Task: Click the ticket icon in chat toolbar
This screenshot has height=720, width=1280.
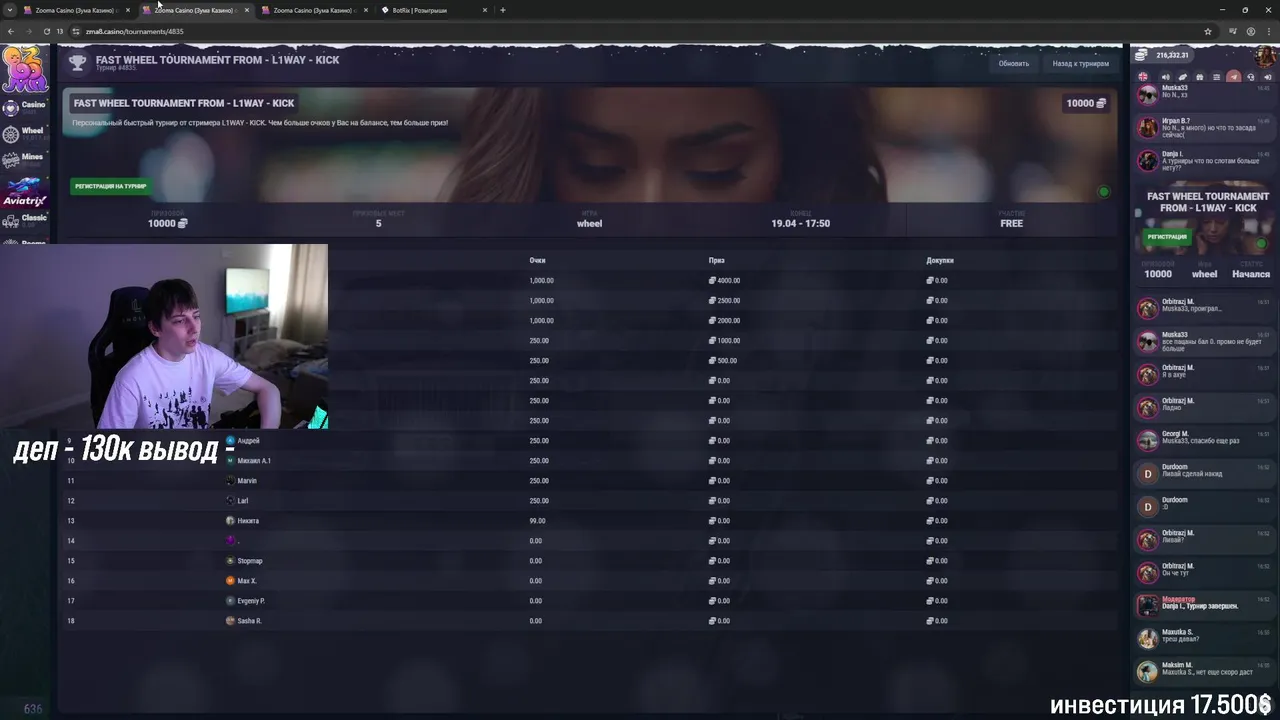Action: (x=1182, y=77)
